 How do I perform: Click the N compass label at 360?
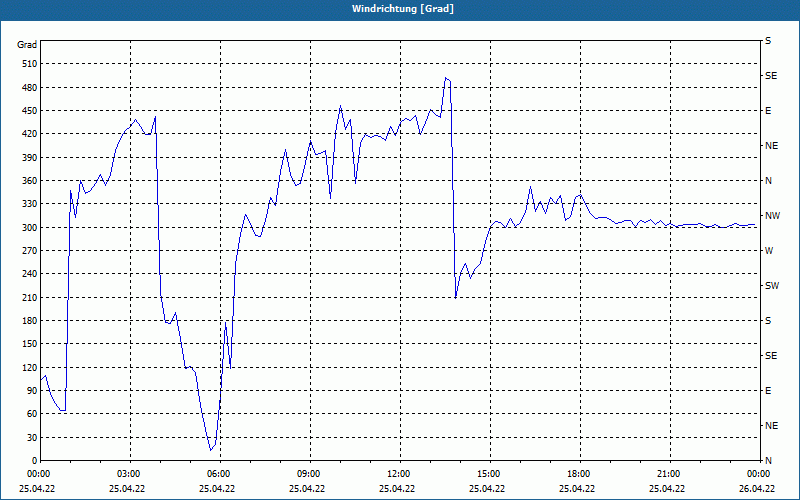click(768, 181)
